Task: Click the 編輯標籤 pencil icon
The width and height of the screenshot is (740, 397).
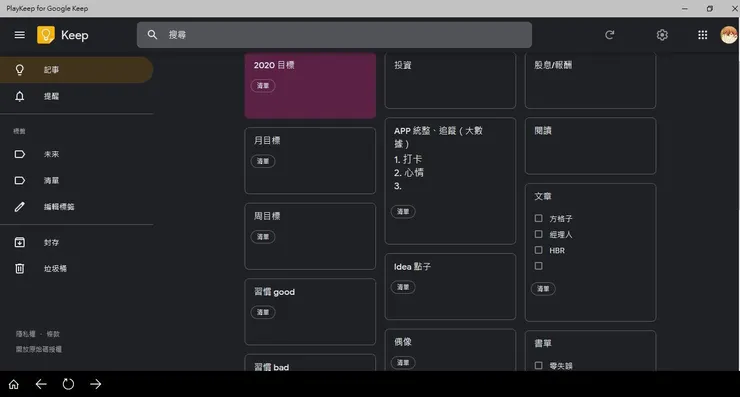Action: [x=19, y=207]
